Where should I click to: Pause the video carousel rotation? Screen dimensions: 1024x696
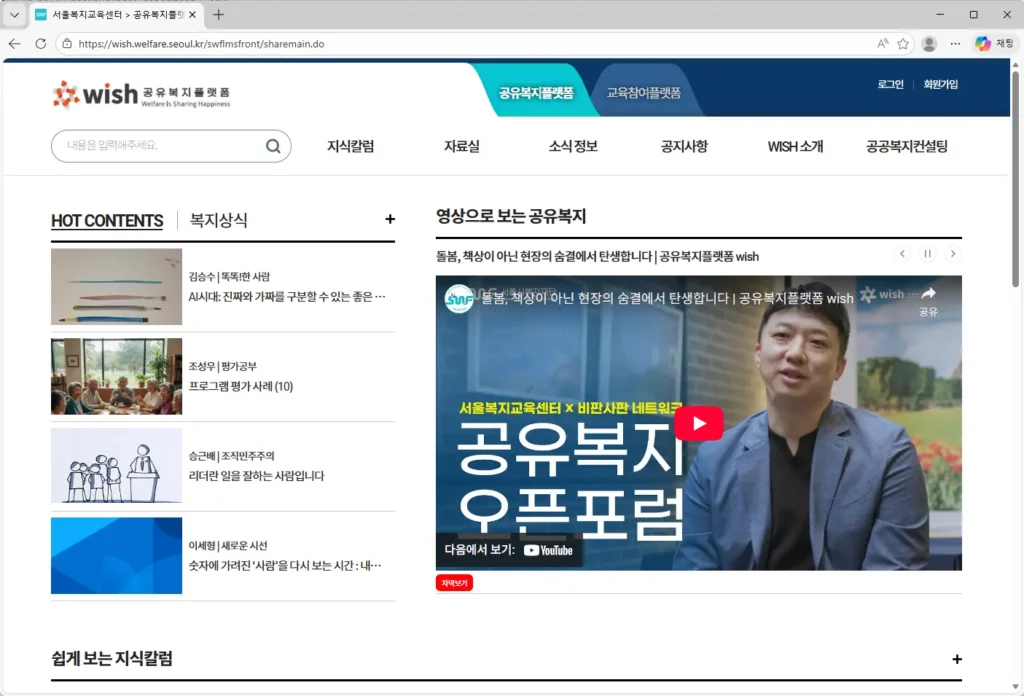click(927, 254)
